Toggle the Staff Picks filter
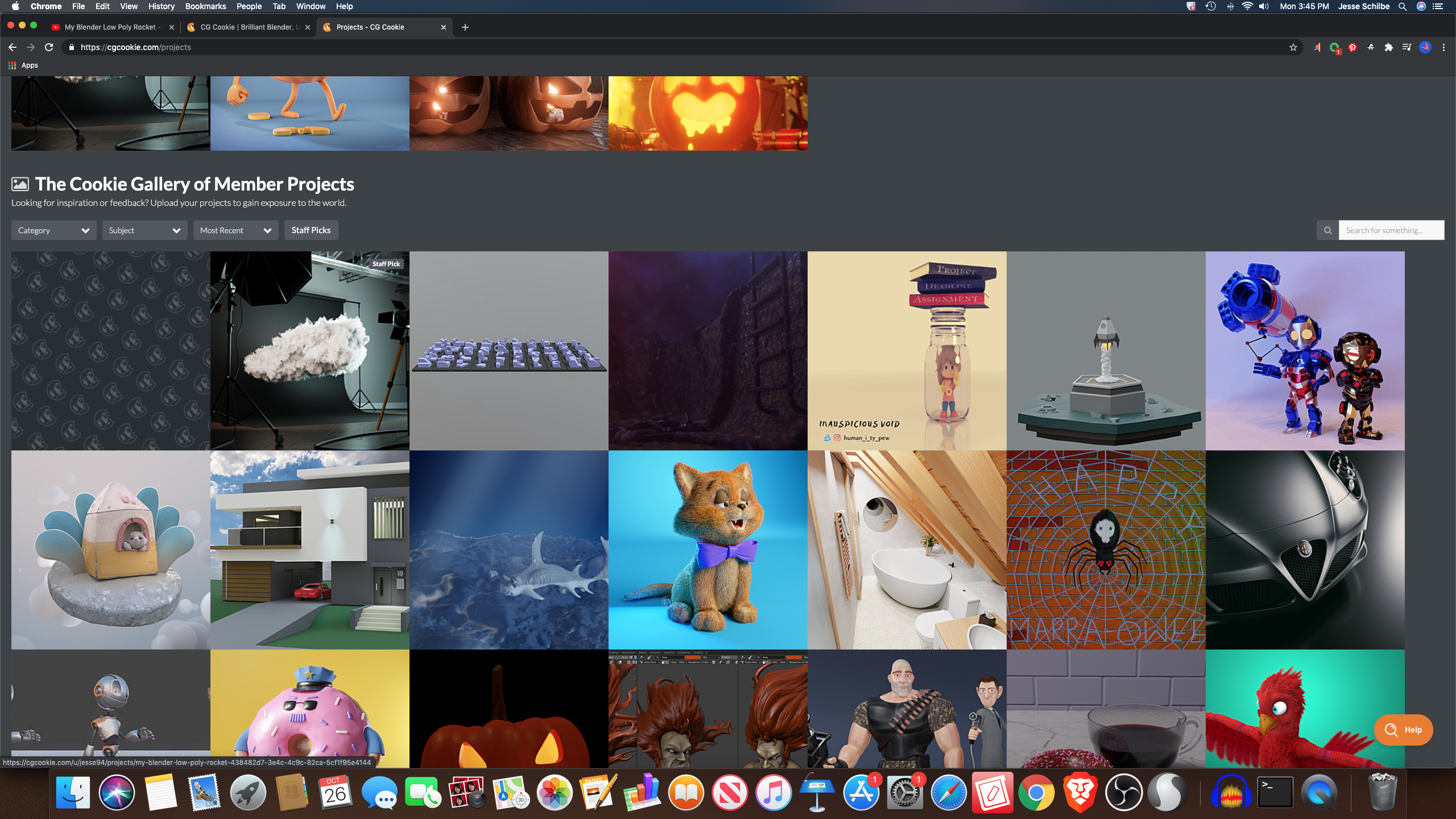1456x819 pixels. click(311, 230)
